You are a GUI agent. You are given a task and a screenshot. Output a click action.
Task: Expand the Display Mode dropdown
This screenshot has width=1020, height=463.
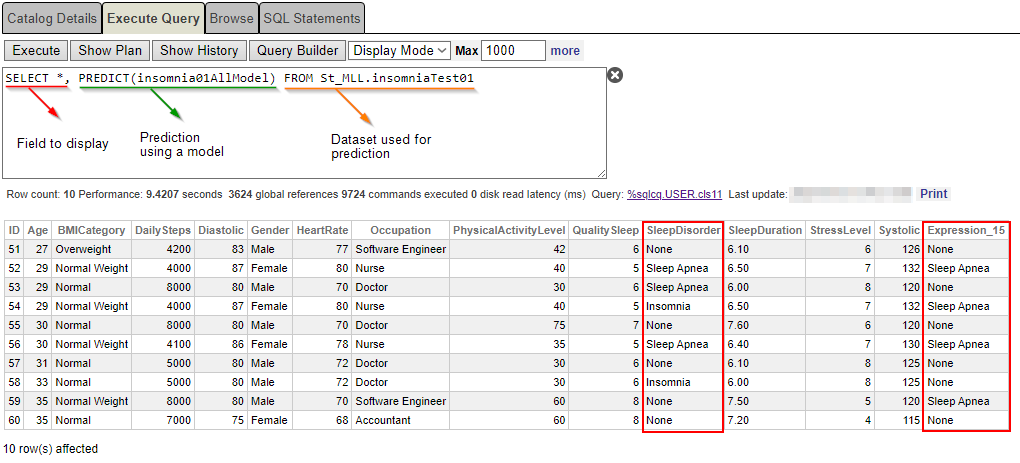[400, 50]
